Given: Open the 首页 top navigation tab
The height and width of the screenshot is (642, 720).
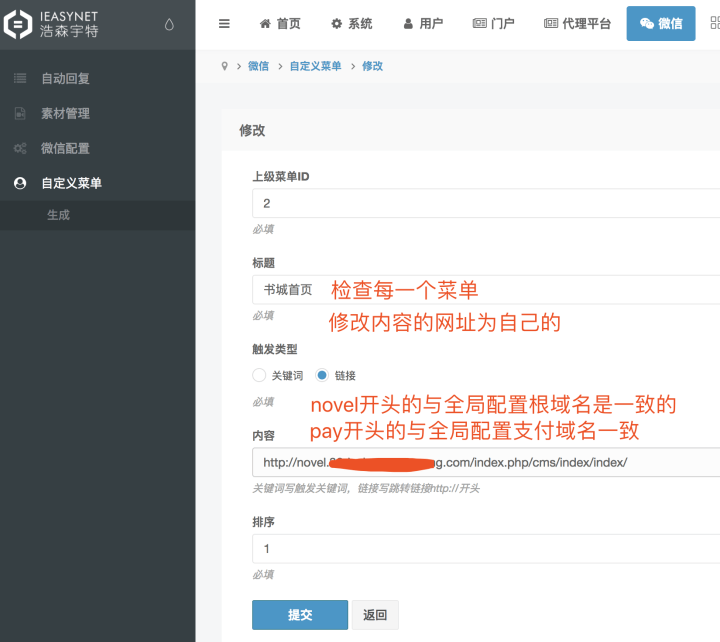Looking at the screenshot, I should (280, 23).
